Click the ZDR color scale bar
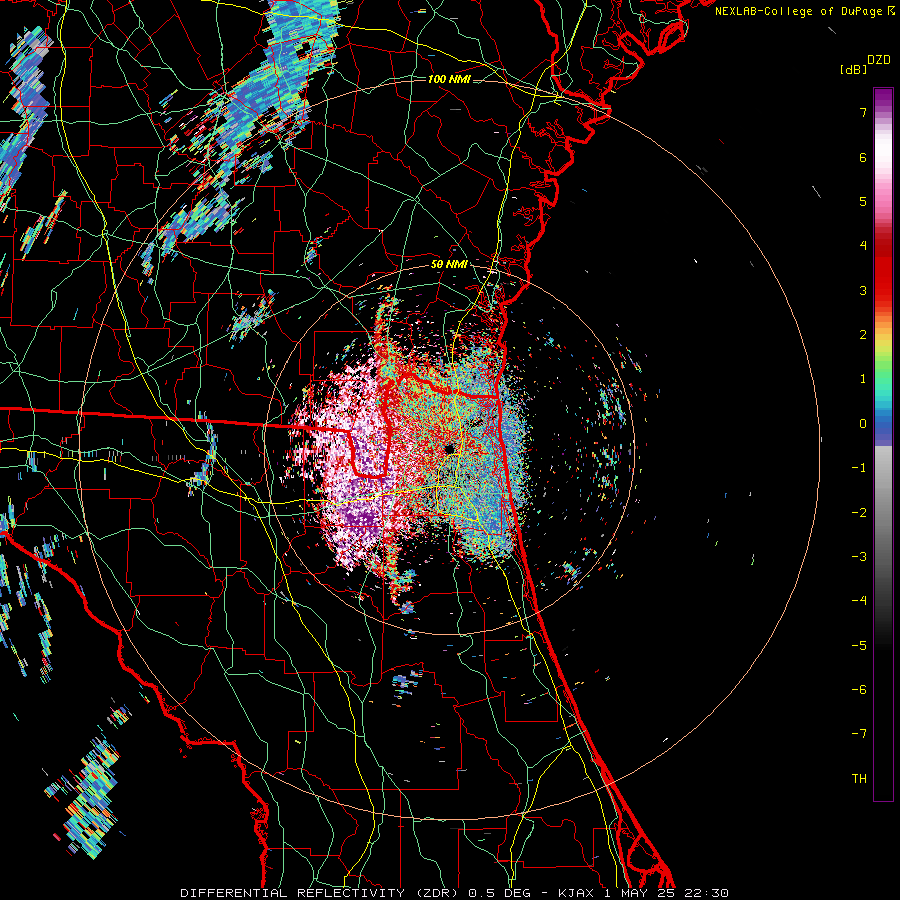This screenshot has width=900, height=900. [x=883, y=444]
